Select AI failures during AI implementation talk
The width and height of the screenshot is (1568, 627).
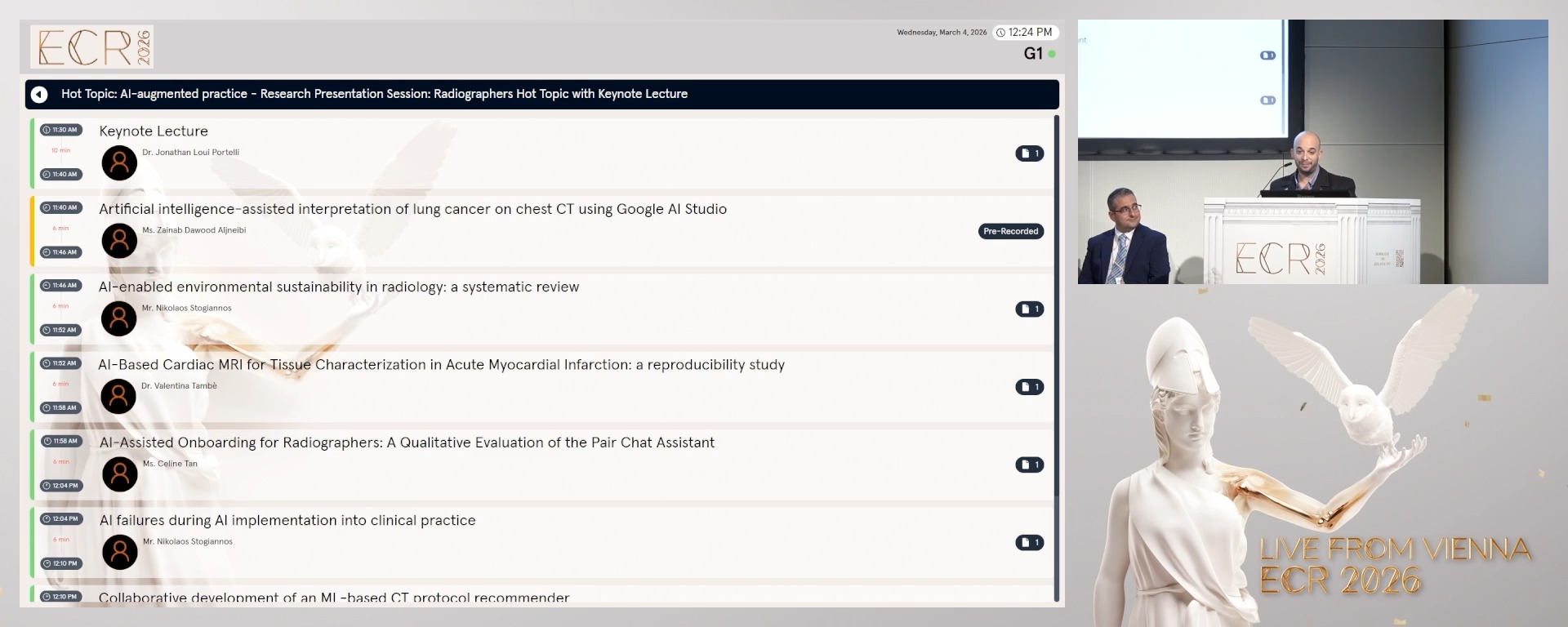click(x=287, y=521)
